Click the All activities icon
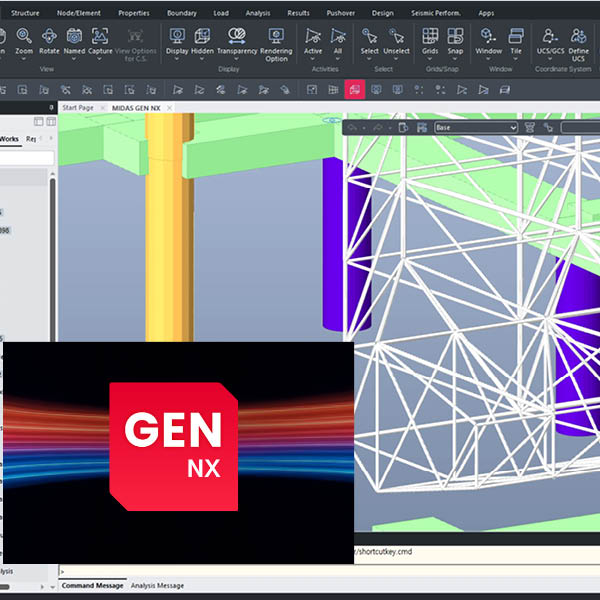Viewport: 600px width, 600px height. [x=338, y=36]
